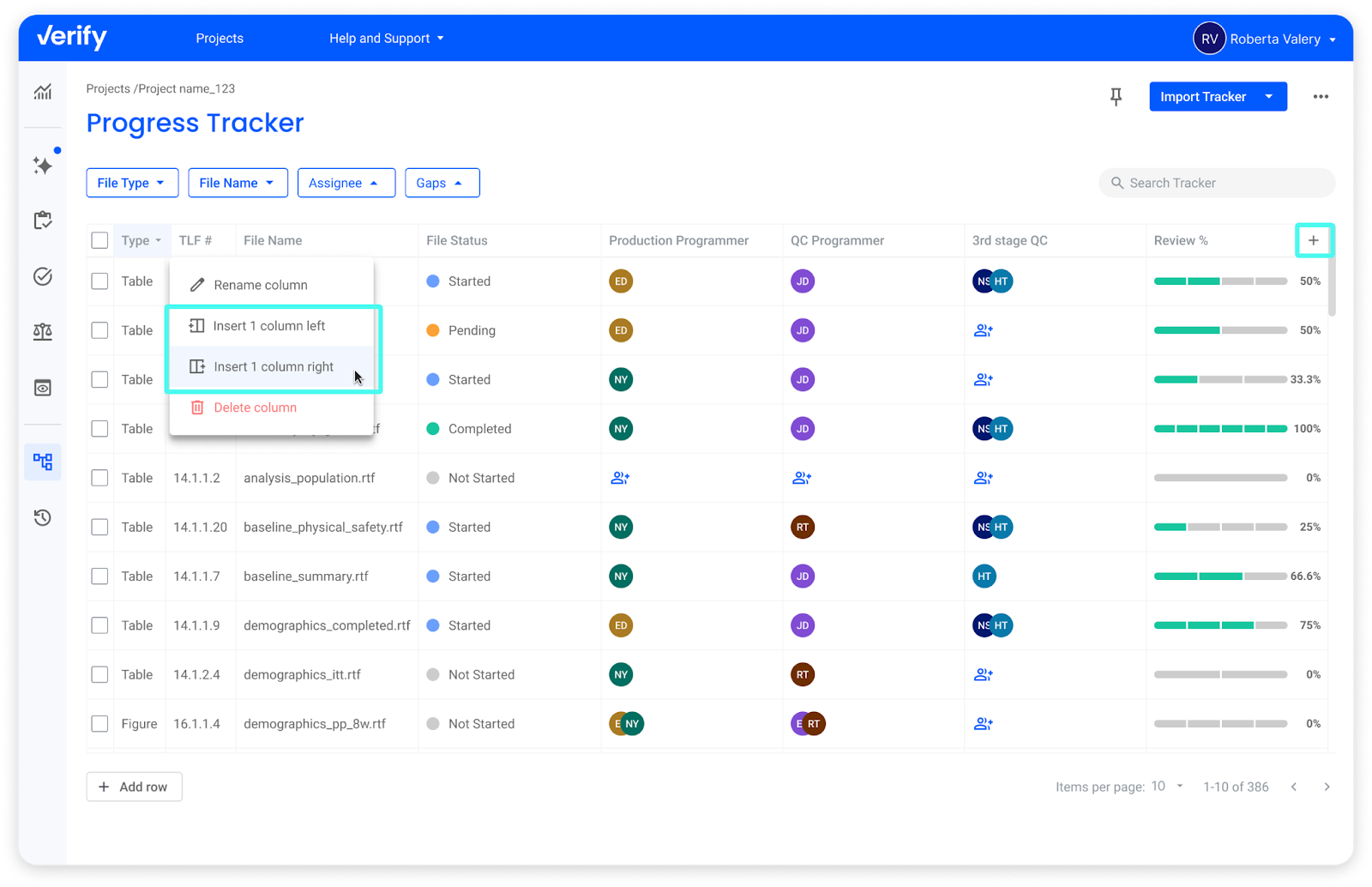Pin the tracker using the pin icon
This screenshot has height=887, width=1372.
click(x=1116, y=97)
